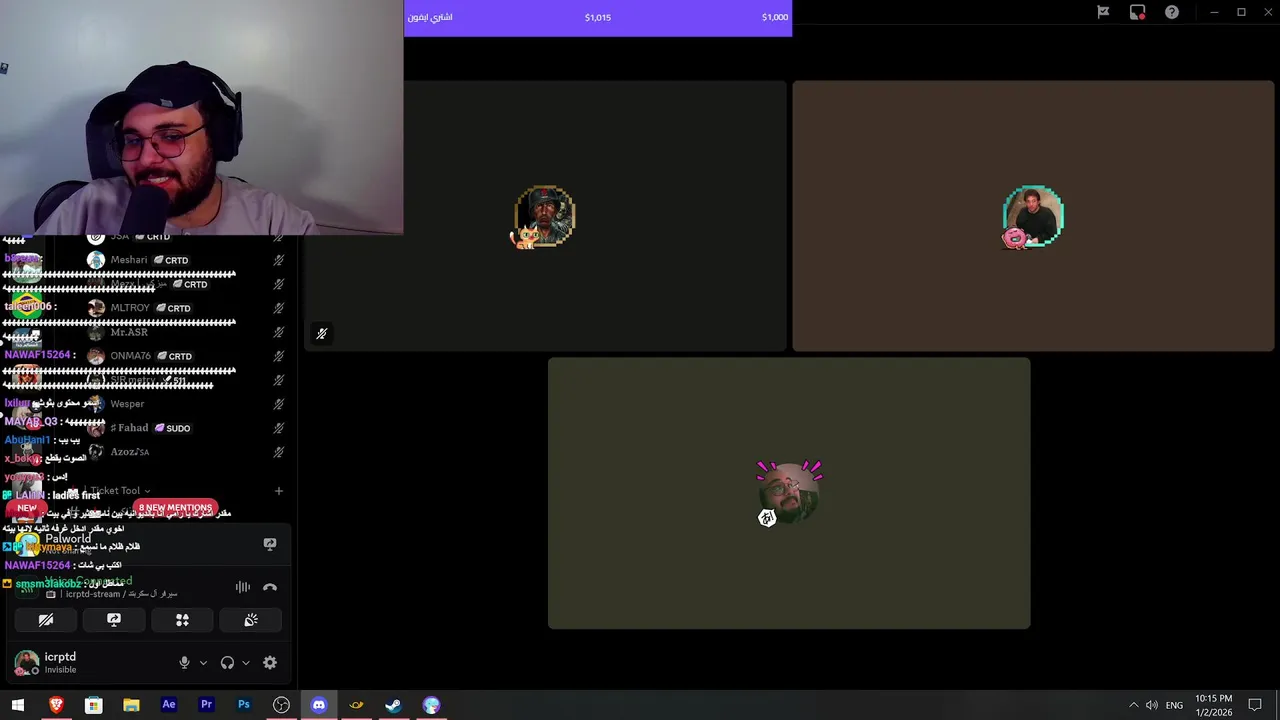Click the icrptd Invisible status name
The width and height of the screenshot is (1280, 720).
tap(60, 662)
